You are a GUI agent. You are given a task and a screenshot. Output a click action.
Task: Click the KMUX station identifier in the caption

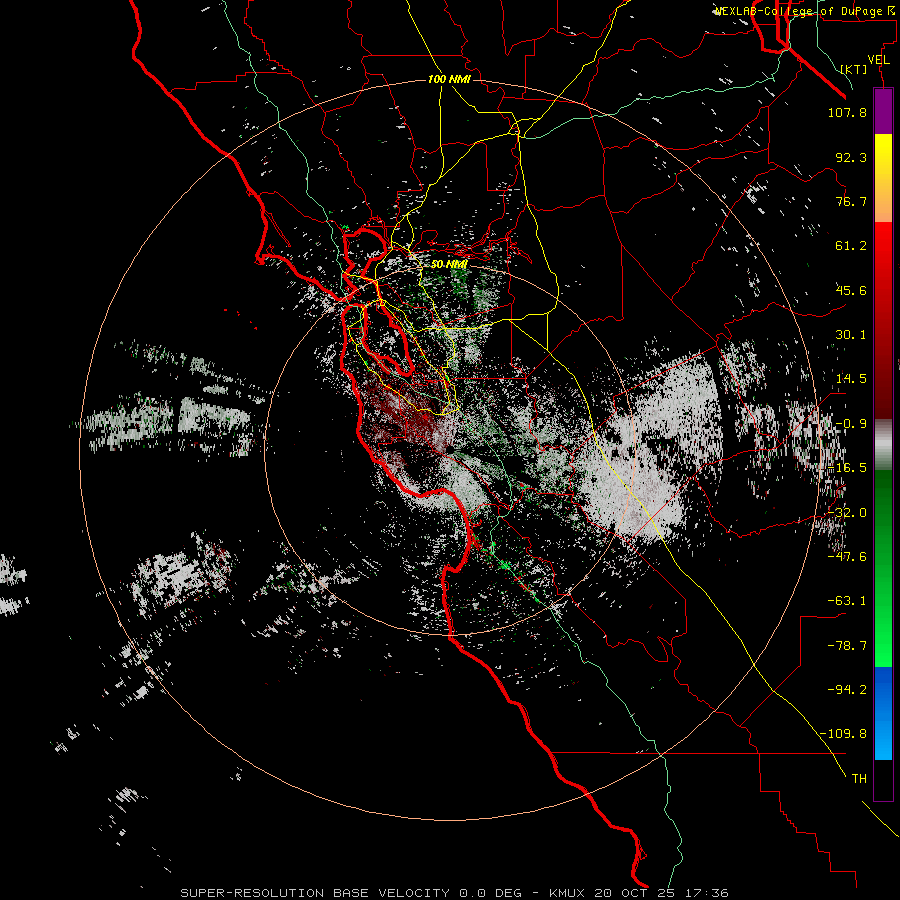click(x=568, y=893)
